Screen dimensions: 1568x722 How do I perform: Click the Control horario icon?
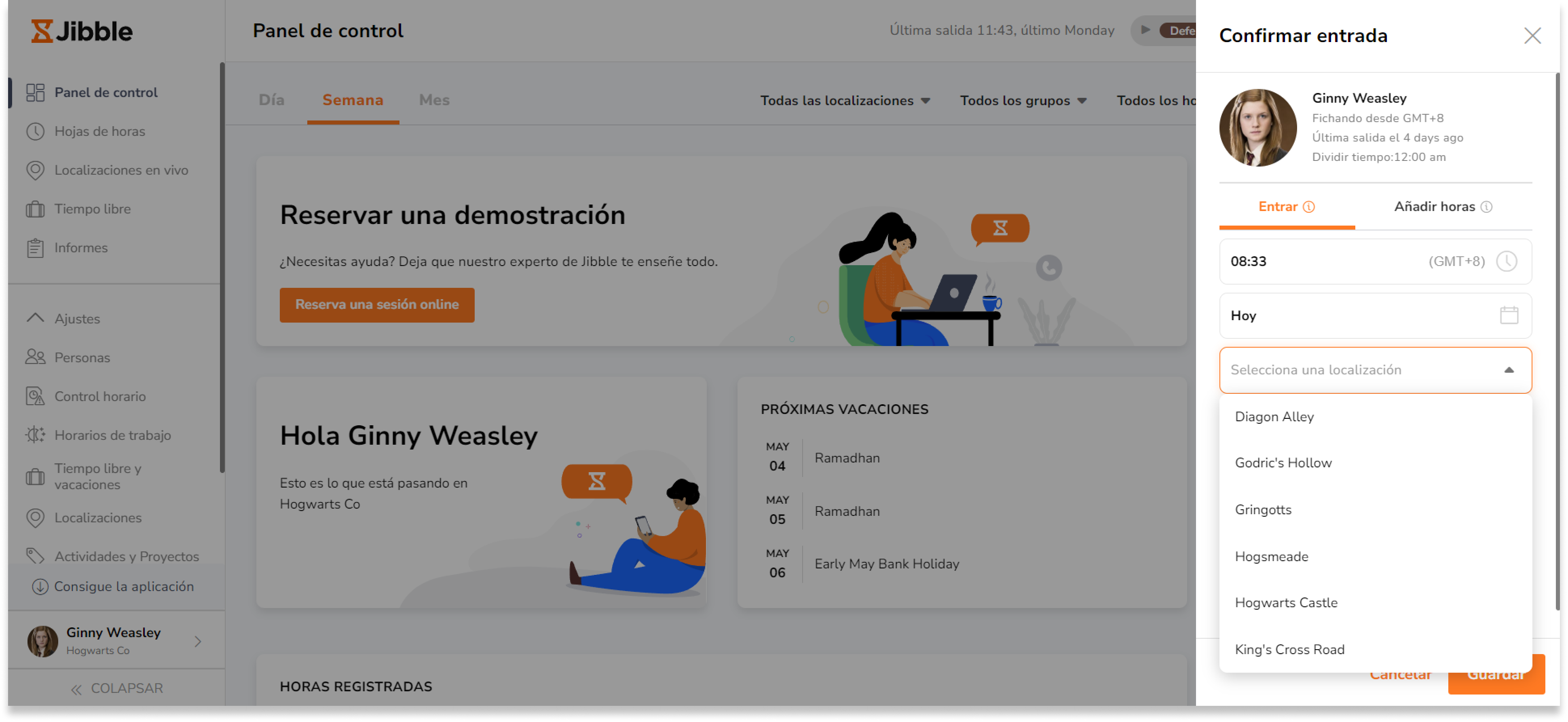tap(35, 396)
